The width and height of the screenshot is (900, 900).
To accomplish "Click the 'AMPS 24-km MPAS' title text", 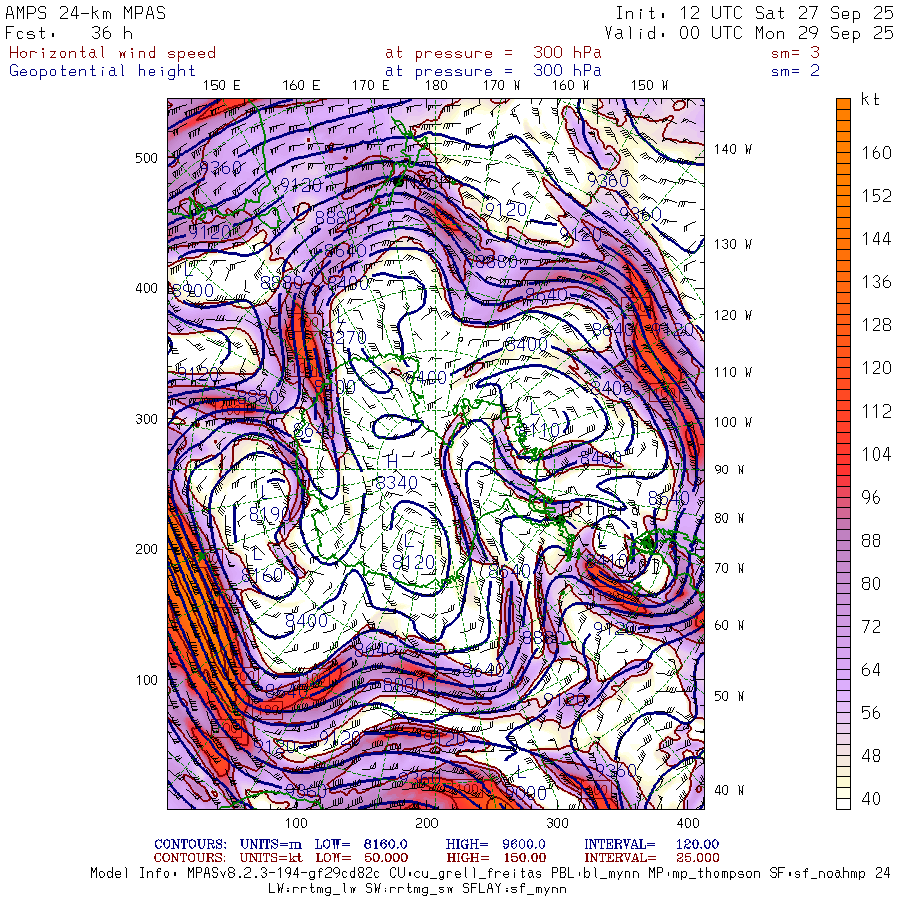I will [x=86, y=13].
